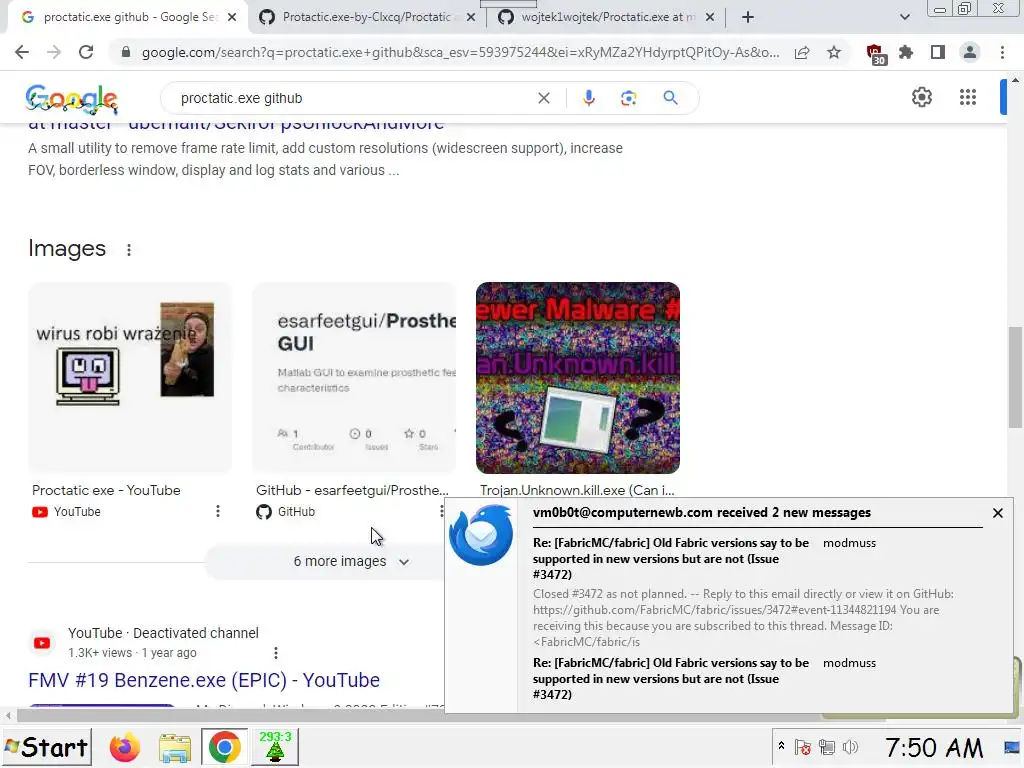Click the esarfeetgui Prosthe GUI thumbnail
The height and width of the screenshot is (768, 1024).
click(354, 377)
